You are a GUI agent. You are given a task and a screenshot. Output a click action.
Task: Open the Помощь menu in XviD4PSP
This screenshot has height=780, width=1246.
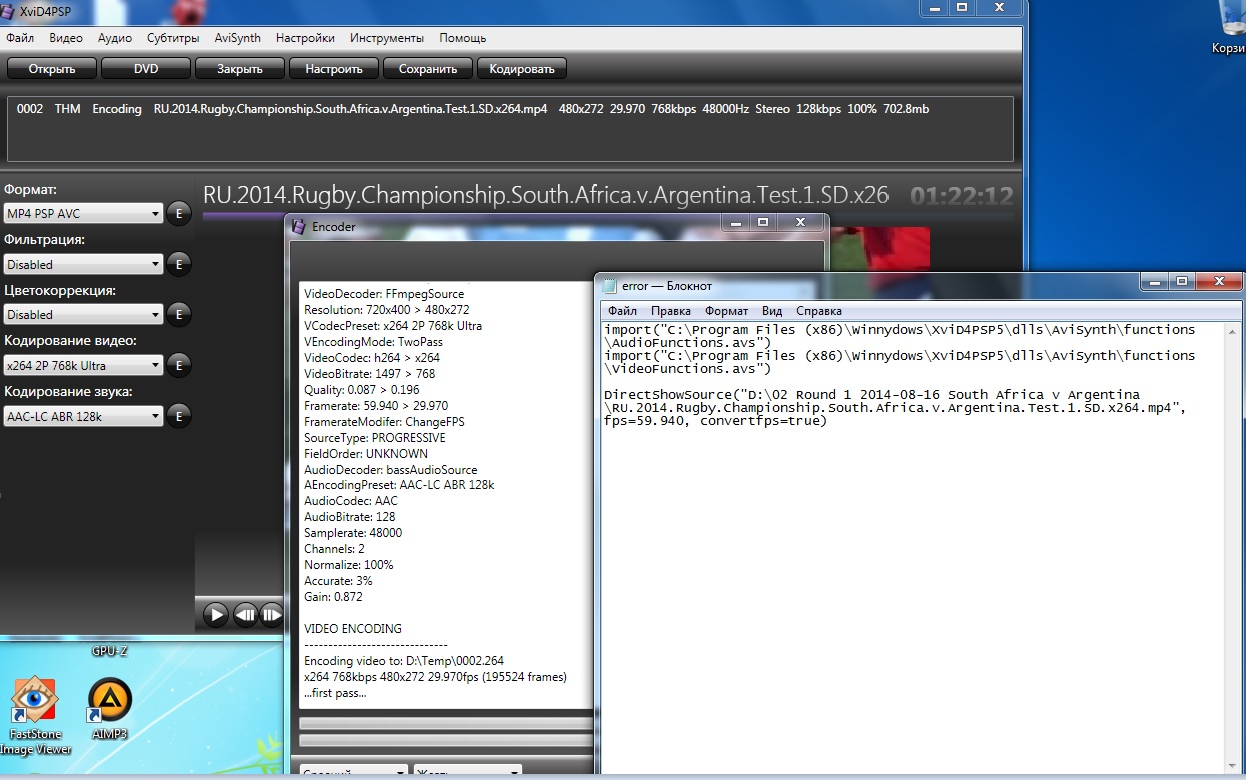[x=463, y=38]
